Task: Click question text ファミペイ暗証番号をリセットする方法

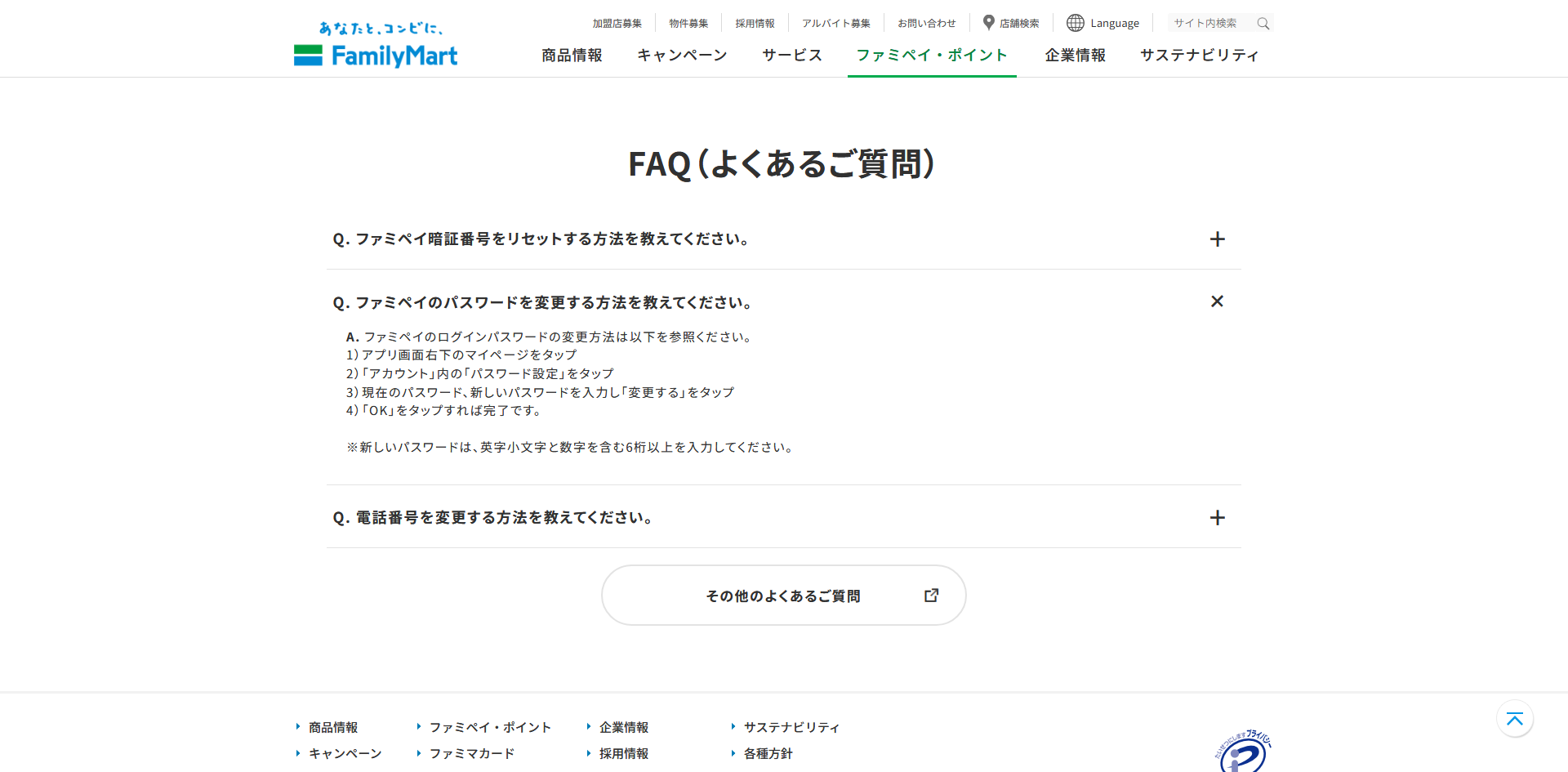Action: [x=541, y=239]
